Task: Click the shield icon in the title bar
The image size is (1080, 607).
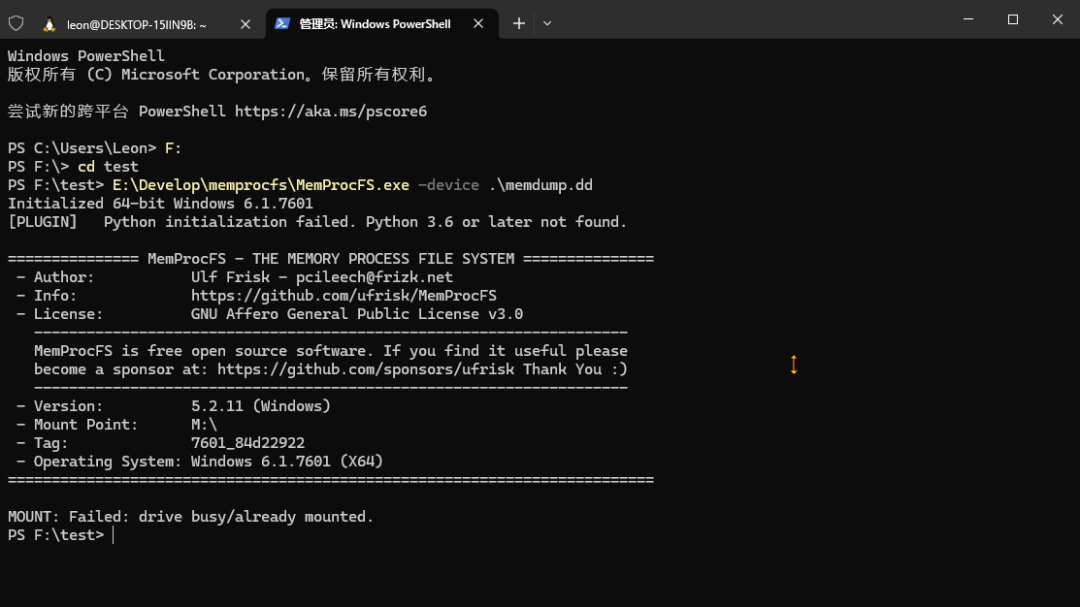Action: [x=16, y=23]
